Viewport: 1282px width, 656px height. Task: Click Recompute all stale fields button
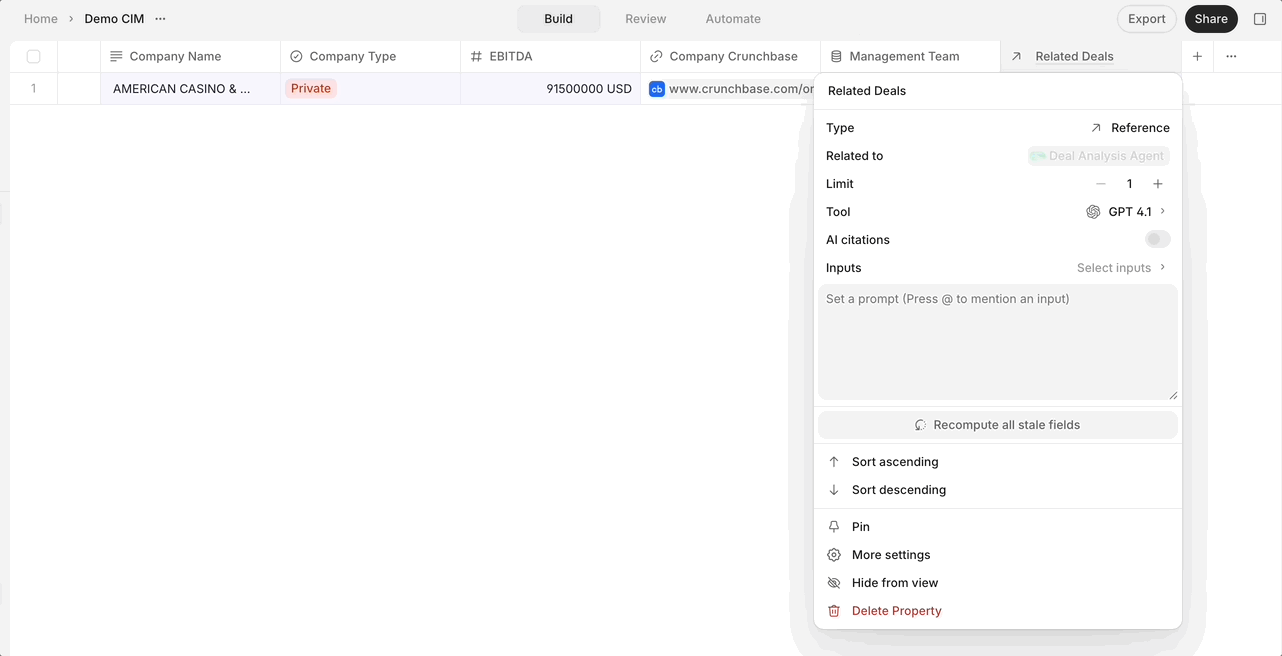[998, 425]
